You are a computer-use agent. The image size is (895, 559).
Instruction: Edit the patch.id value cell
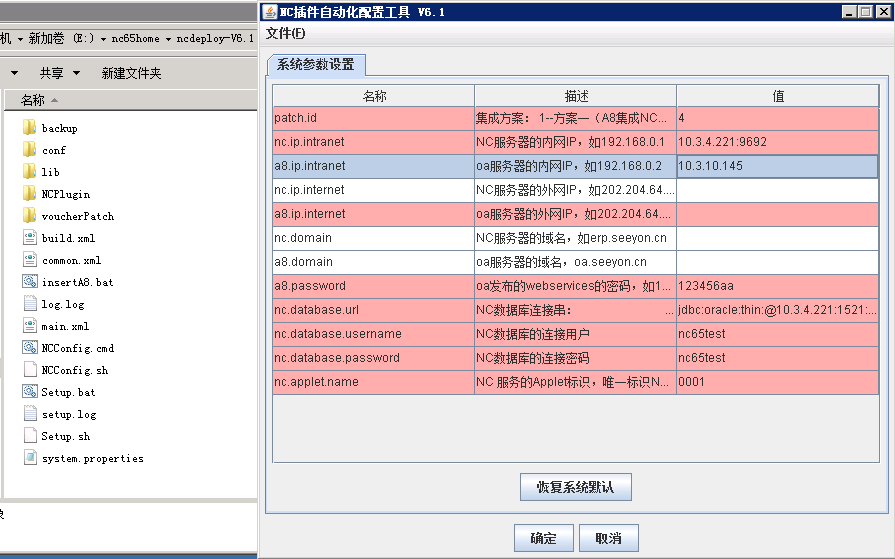pos(777,118)
